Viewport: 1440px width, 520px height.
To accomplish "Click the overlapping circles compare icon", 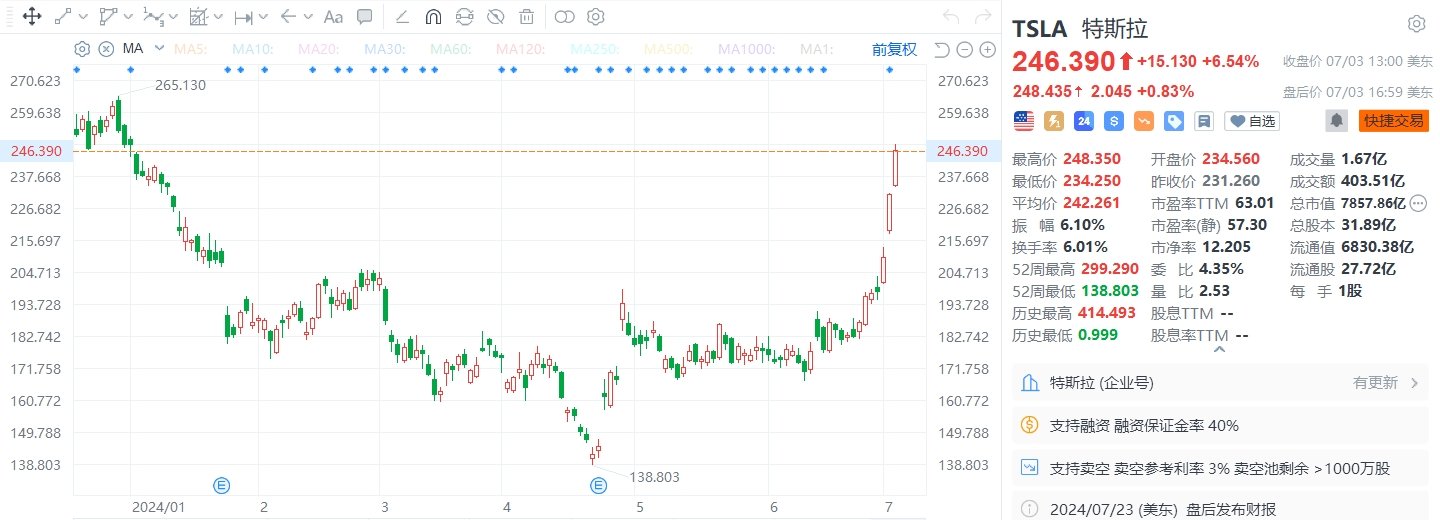I will pos(565,16).
